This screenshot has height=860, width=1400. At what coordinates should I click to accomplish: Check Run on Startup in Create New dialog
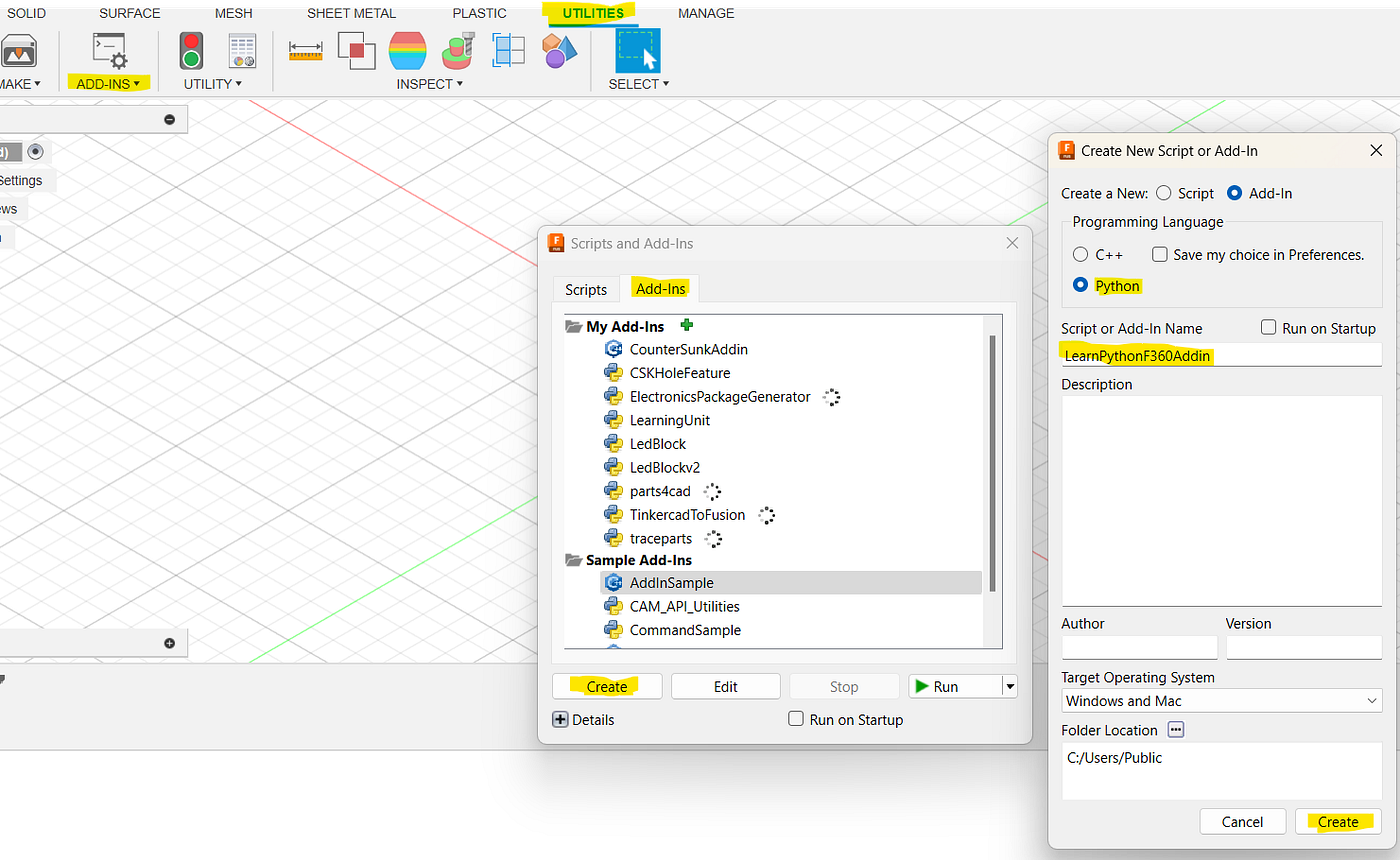point(1268,328)
